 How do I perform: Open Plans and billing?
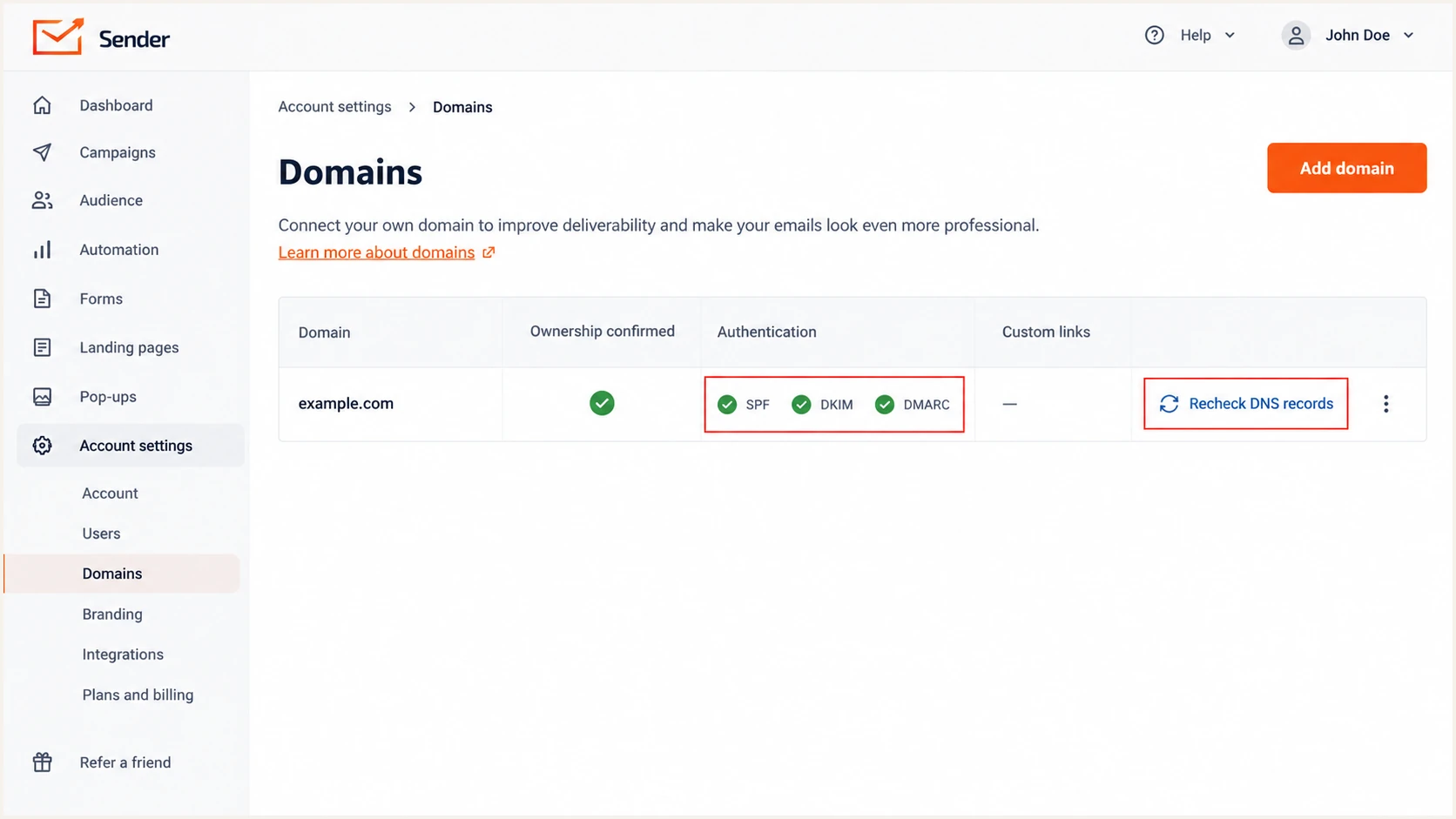138,695
